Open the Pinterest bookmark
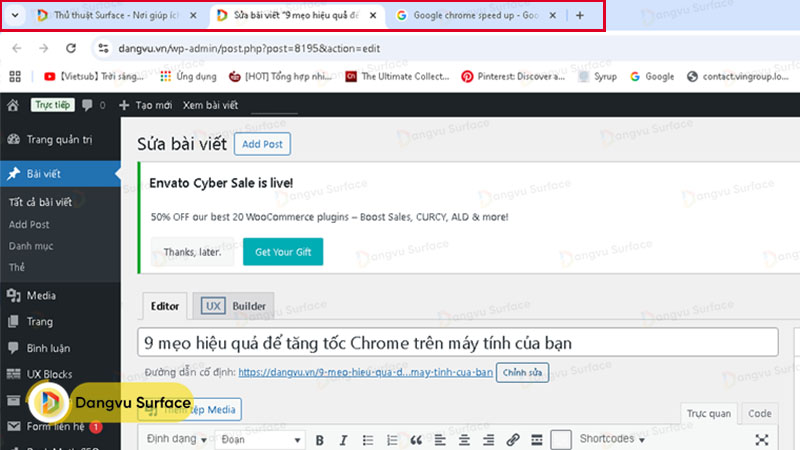The height and width of the screenshot is (450, 800). 513,77
